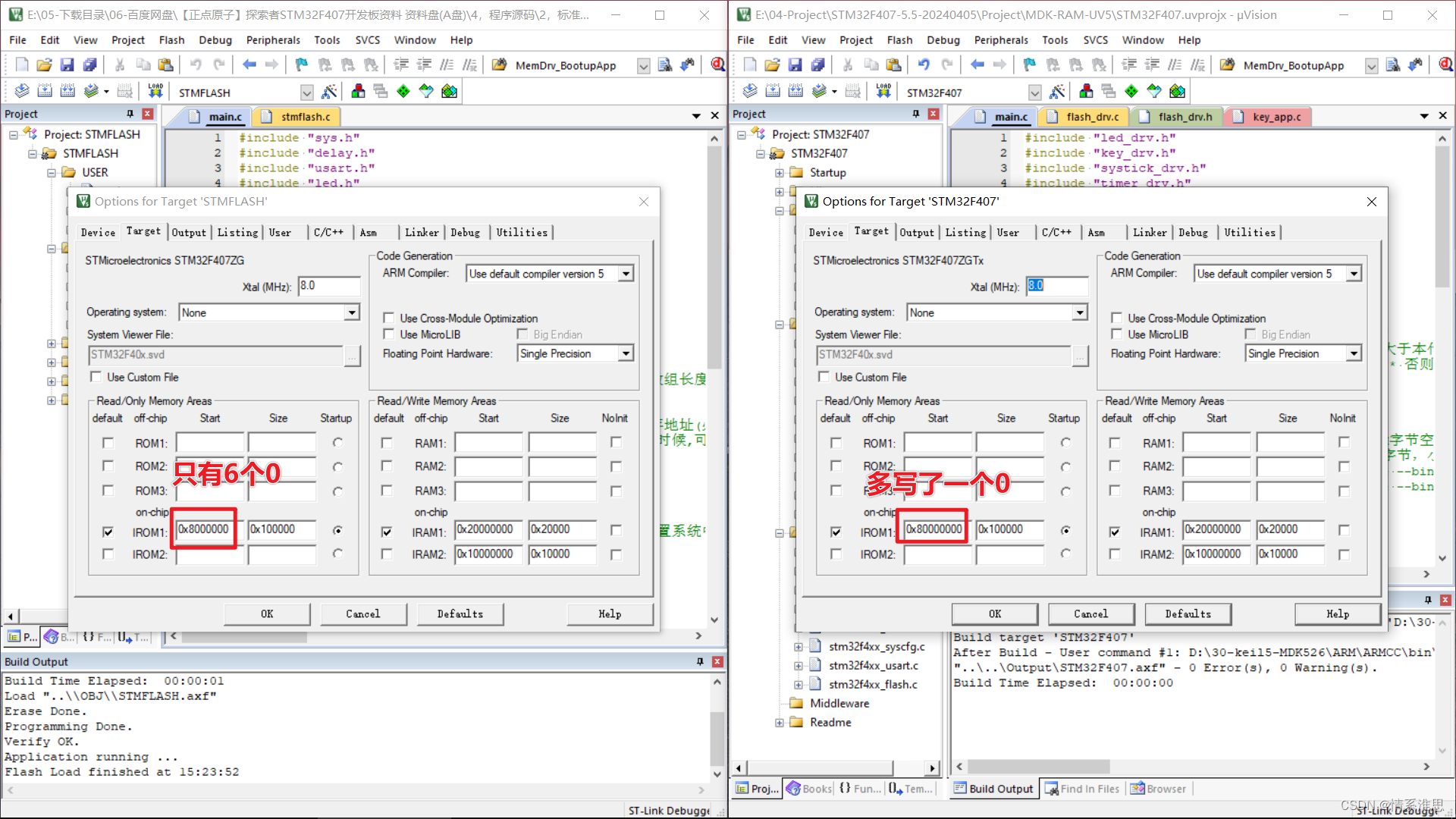Open ARM Compiler dropdown in STMFLASH dialog
This screenshot has width=1456, height=819.
(626, 274)
